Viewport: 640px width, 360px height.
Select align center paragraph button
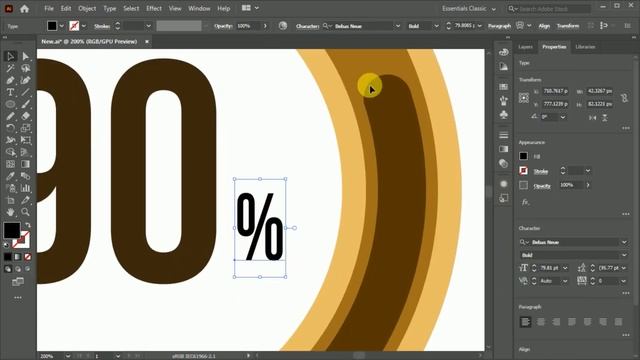pos(541,322)
